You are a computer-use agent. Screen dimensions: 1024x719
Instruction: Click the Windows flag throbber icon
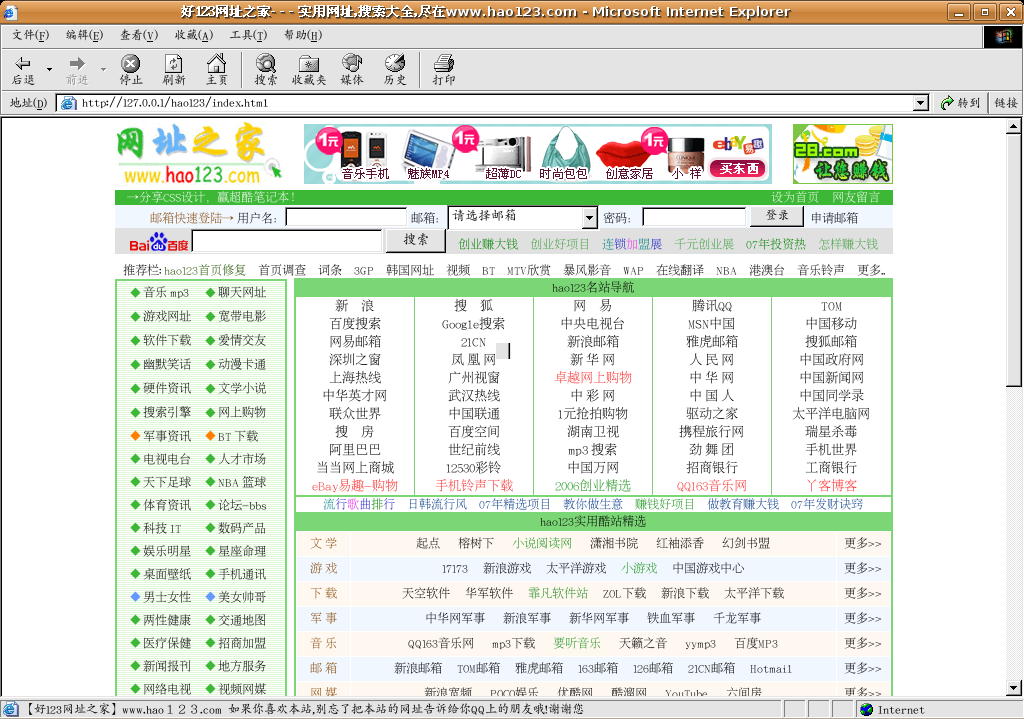(x=1003, y=36)
